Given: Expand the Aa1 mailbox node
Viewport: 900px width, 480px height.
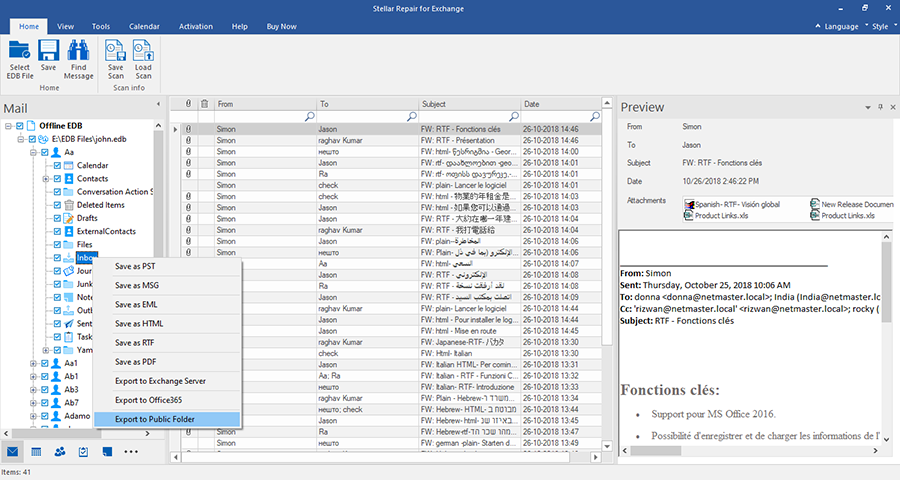Looking at the screenshot, I should [33, 363].
